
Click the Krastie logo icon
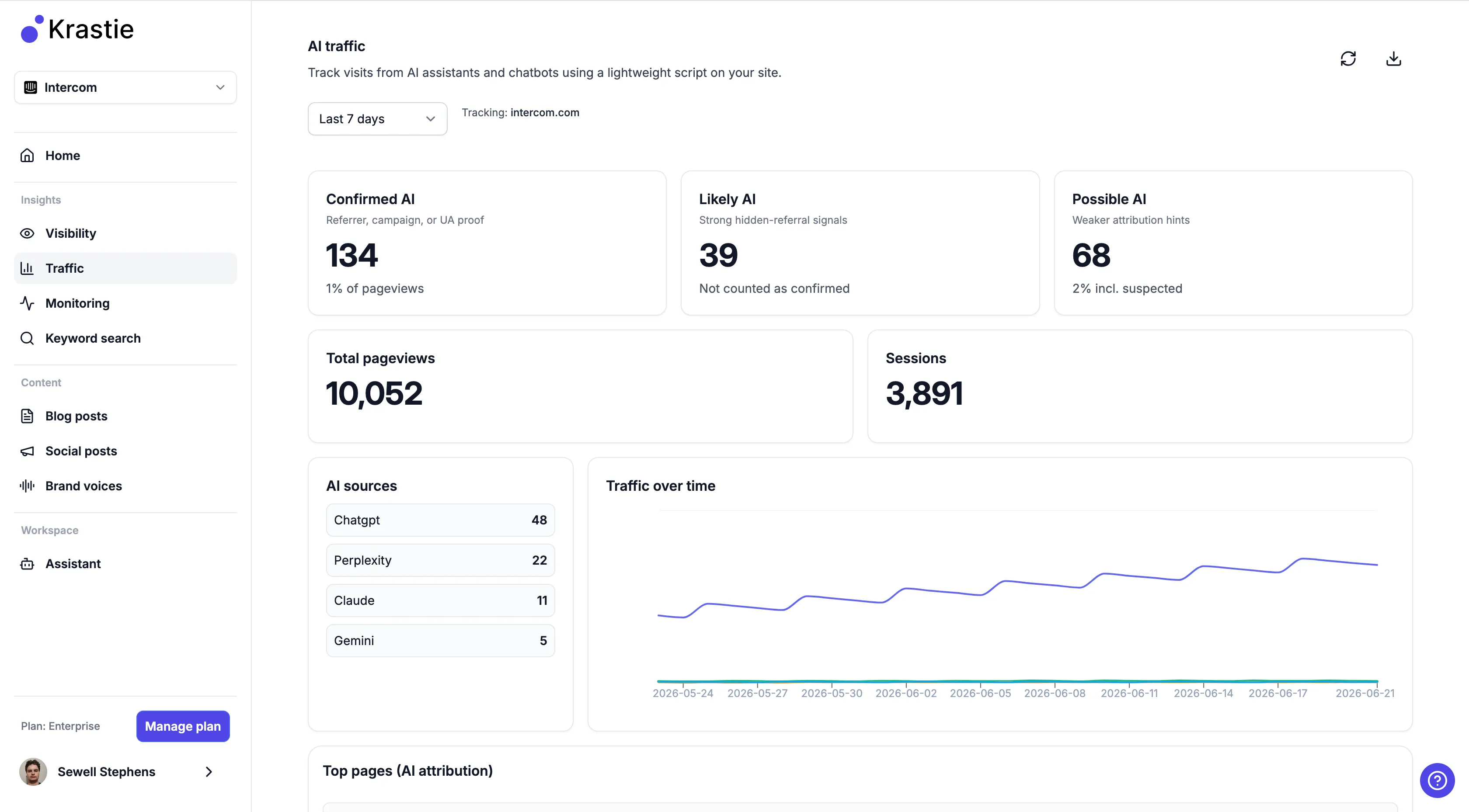click(x=32, y=28)
